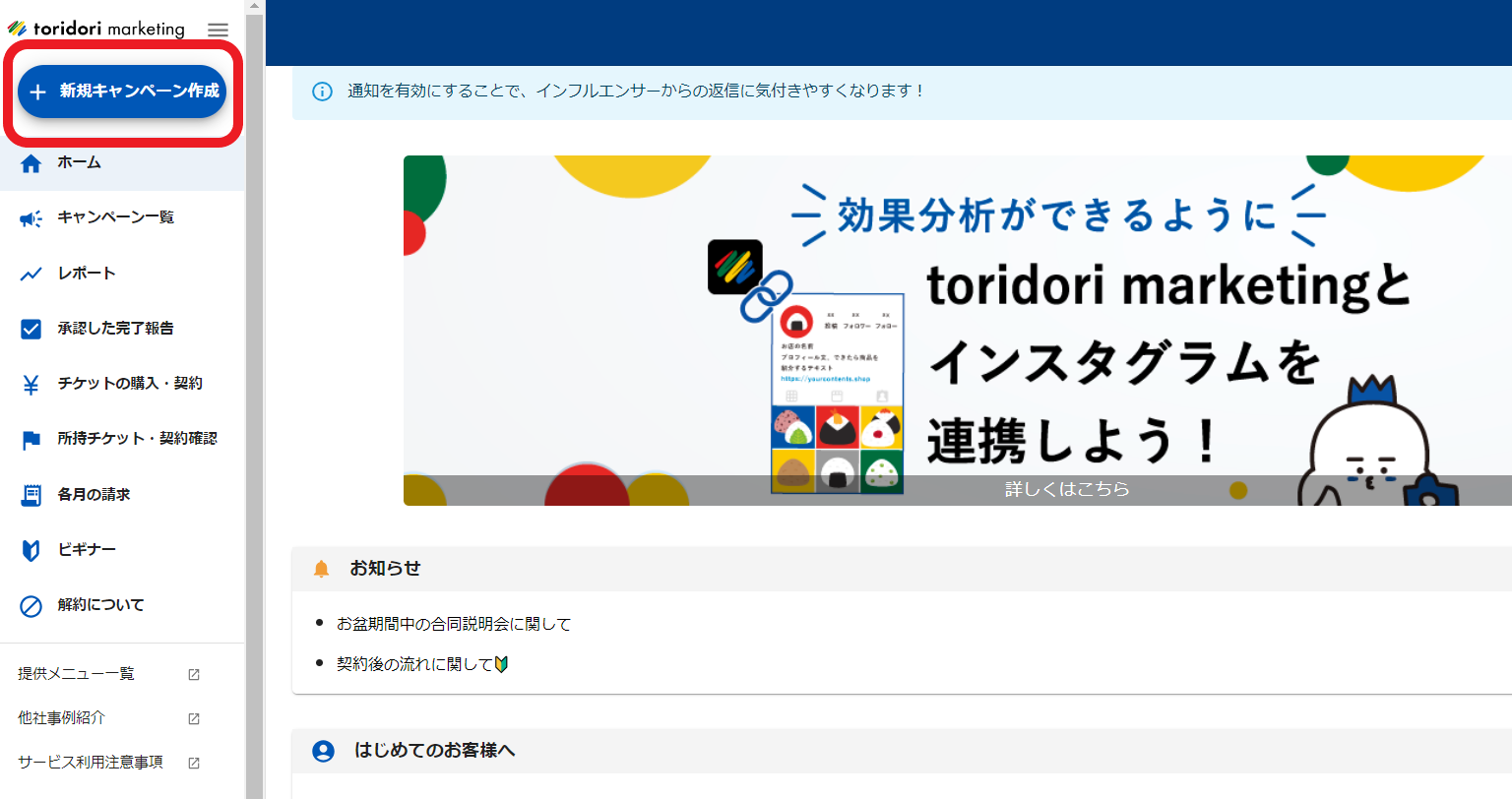Click the お知らせ section heading
Screen dimensions: 1512x799
[x=385, y=569]
